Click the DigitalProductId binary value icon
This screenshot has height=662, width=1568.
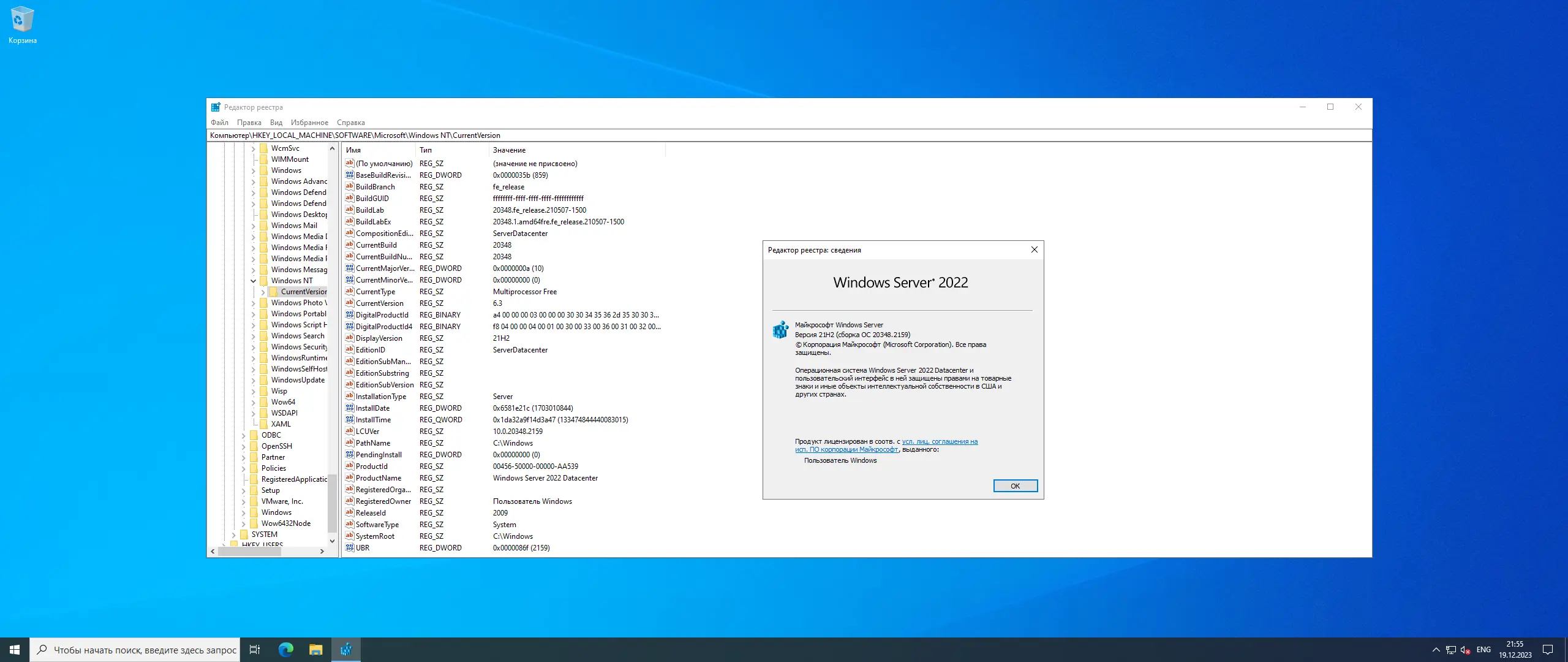pos(350,315)
